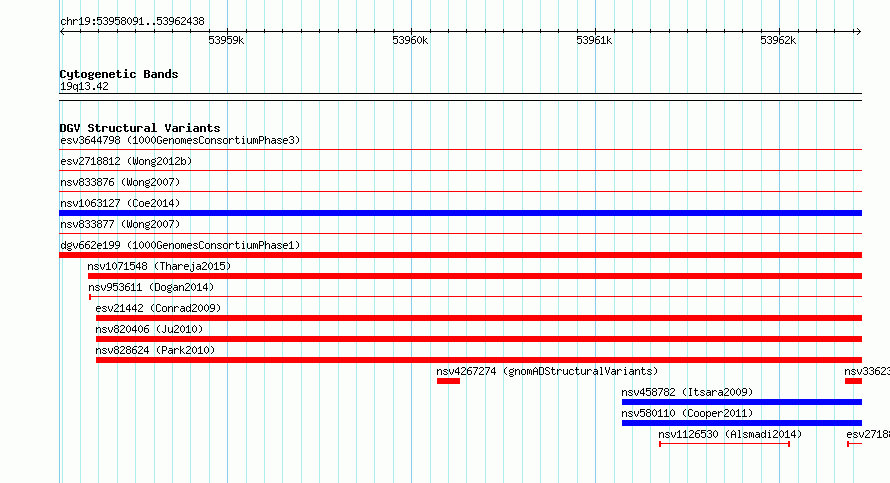This screenshot has height=483, width=890.
Task: Open esv21442 (Conrad2009) variant
Action: pos(158,308)
